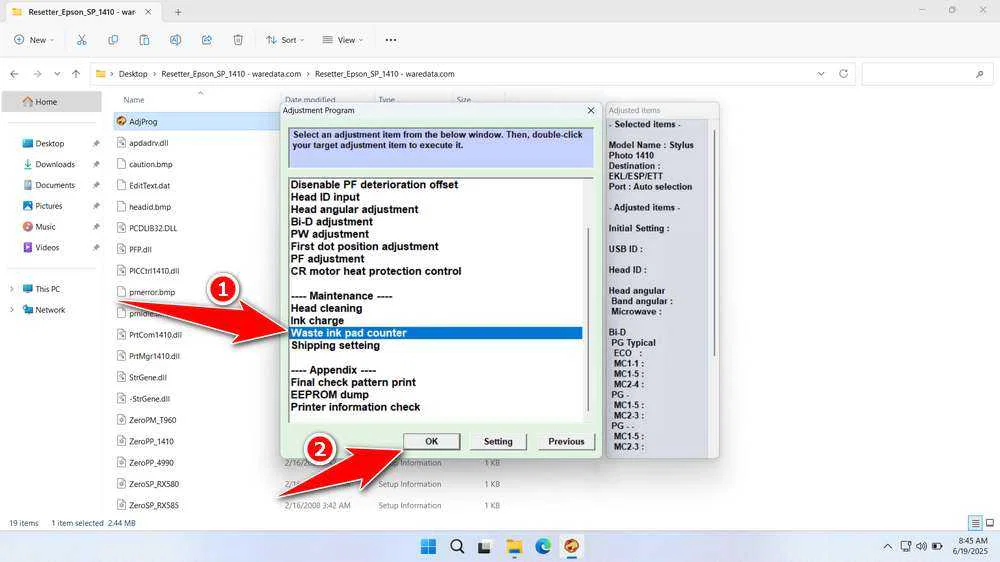
Task: Click the Delete trash can icon
Action: click(x=238, y=40)
